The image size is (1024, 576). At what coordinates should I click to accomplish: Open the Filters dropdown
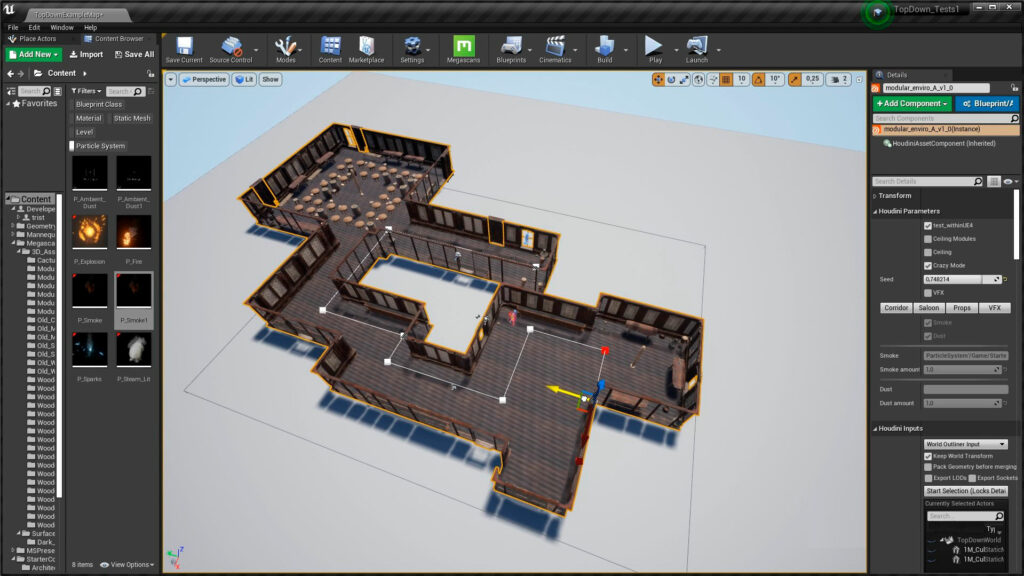86,91
